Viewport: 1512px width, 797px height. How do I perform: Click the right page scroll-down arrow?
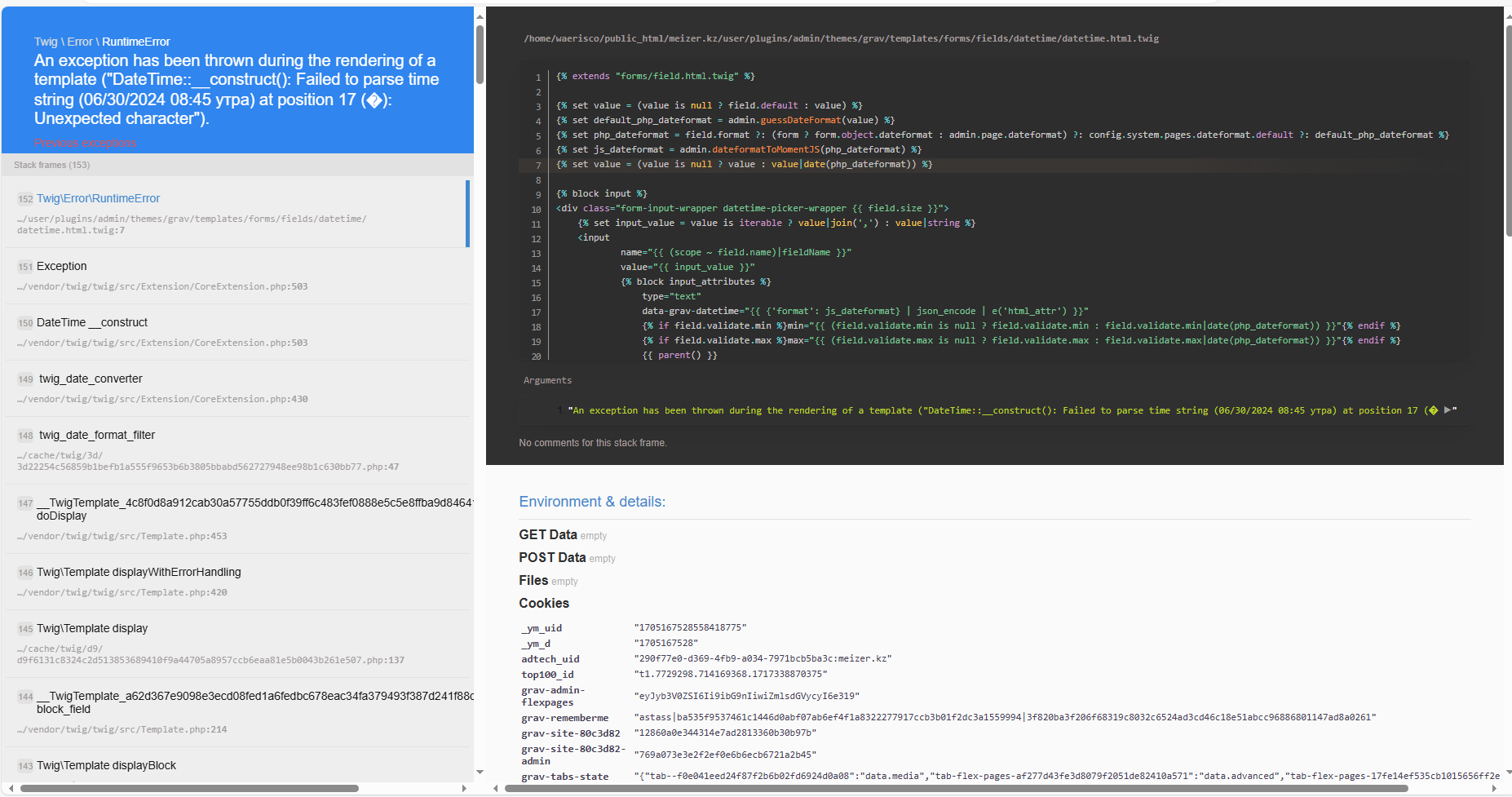pyautogui.click(x=1508, y=773)
